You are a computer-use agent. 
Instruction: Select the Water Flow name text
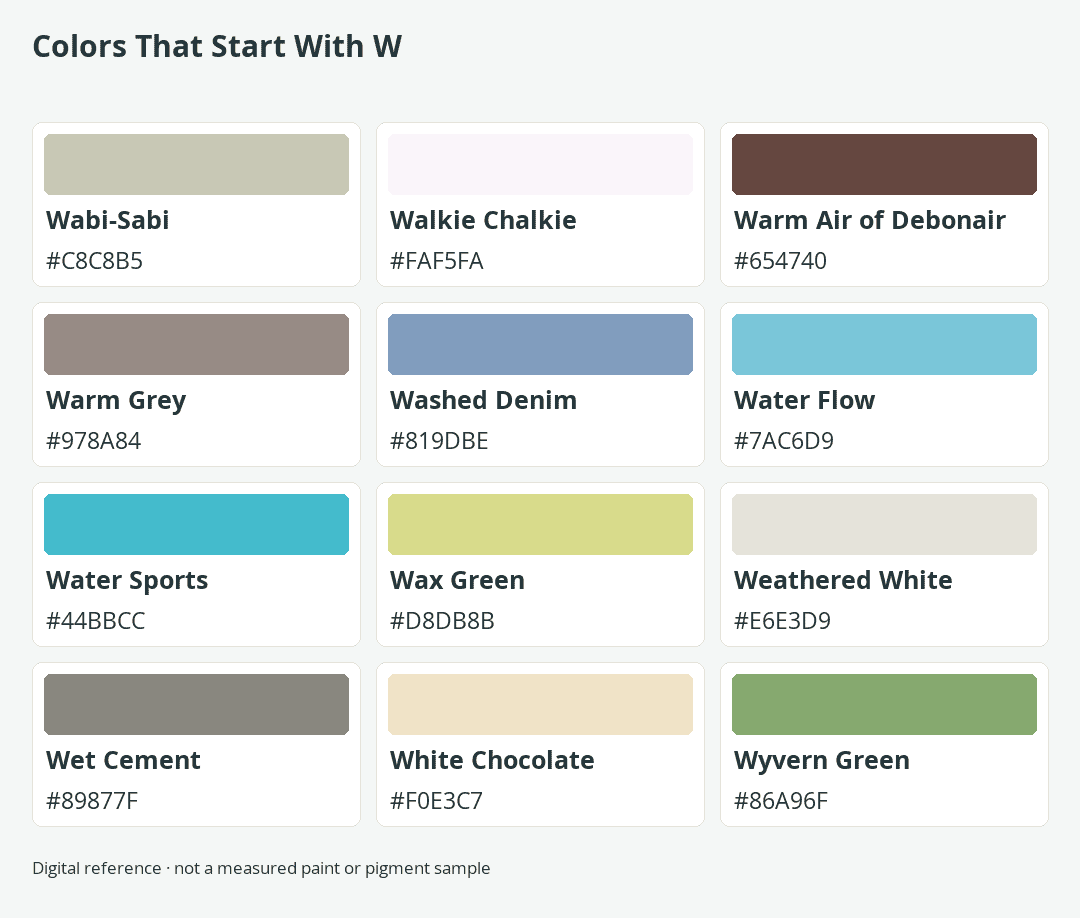[x=804, y=400]
